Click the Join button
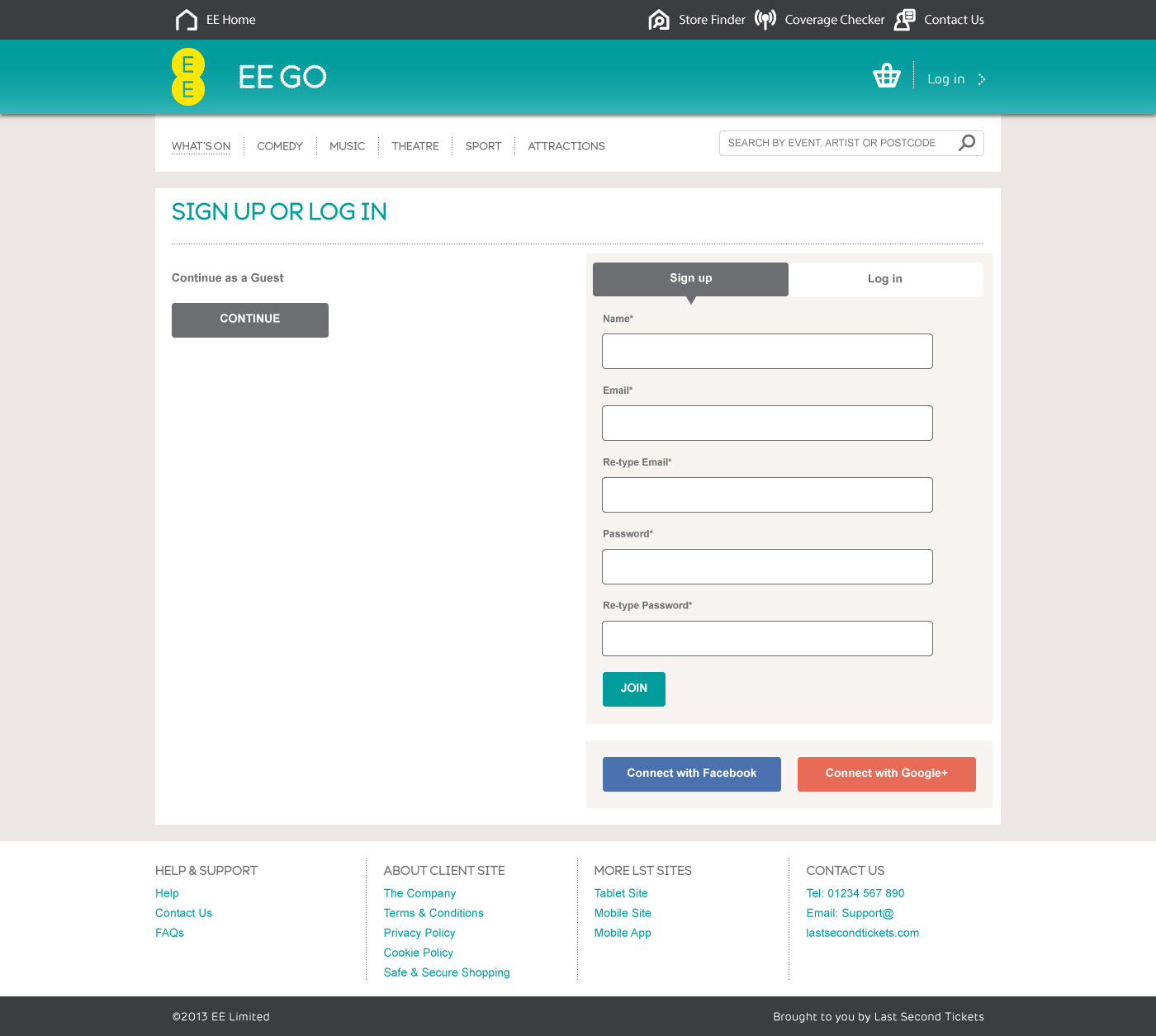1156x1036 pixels. pos(634,689)
